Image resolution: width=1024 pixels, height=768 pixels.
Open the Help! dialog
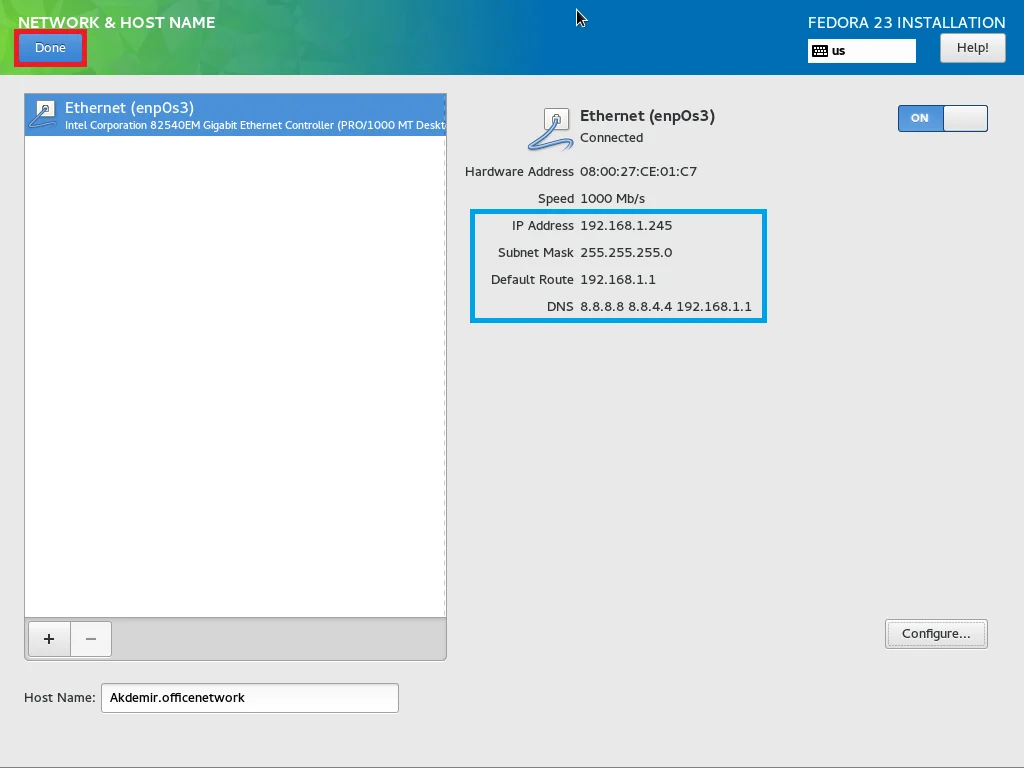(972, 48)
